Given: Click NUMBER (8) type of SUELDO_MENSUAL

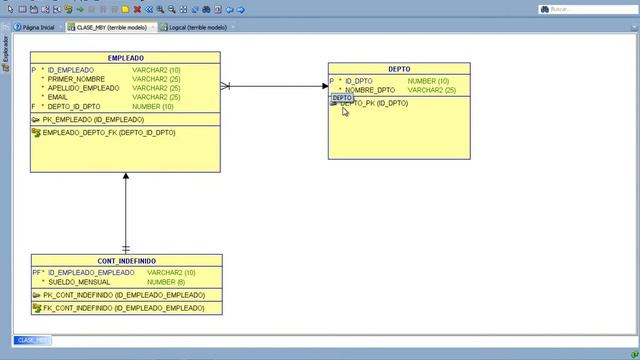Looking at the screenshot, I should 166,282.
